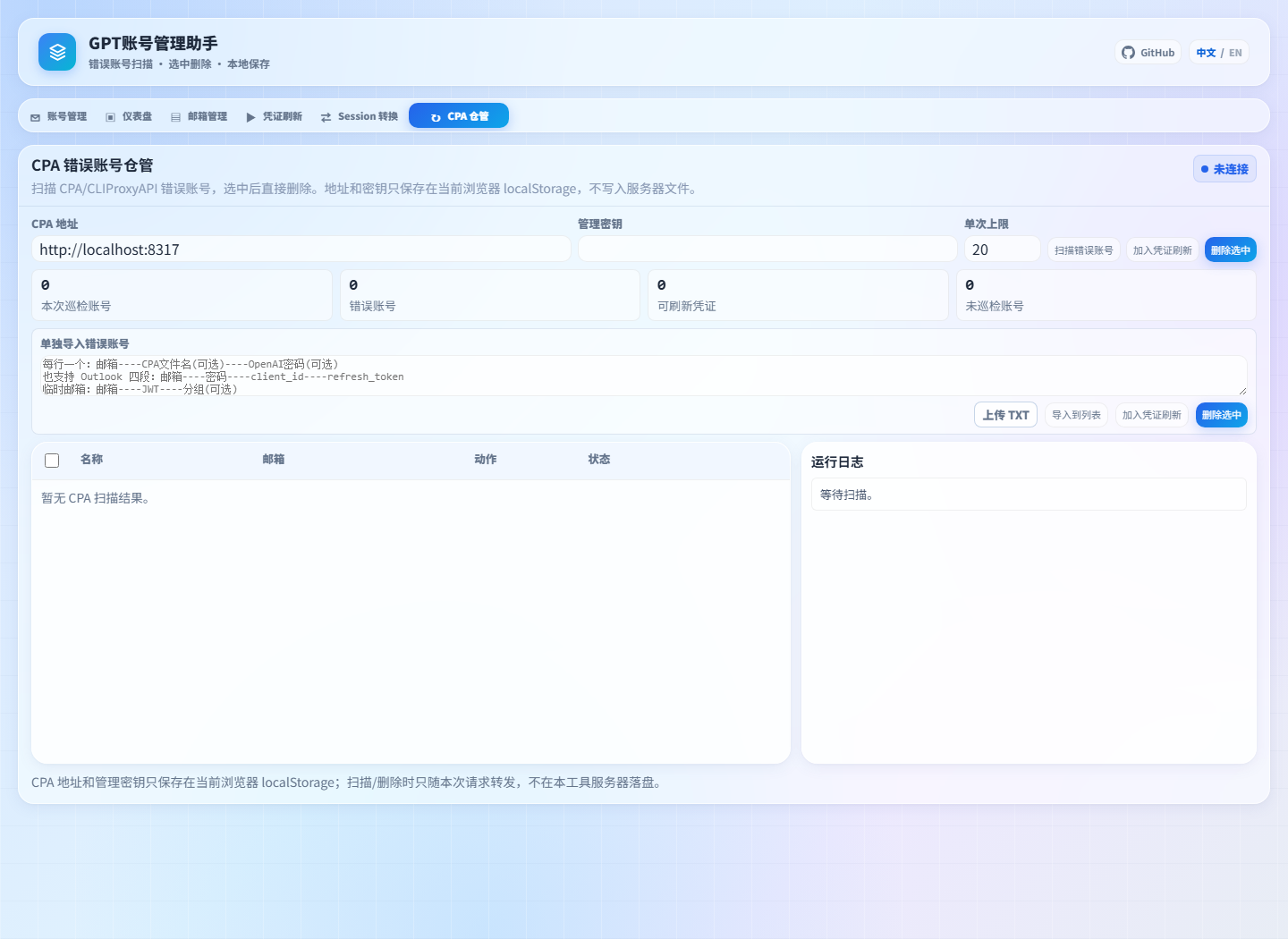1288x939 pixels.
Task: Click 删除选中 in the CPA address row
Action: [1231, 250]
